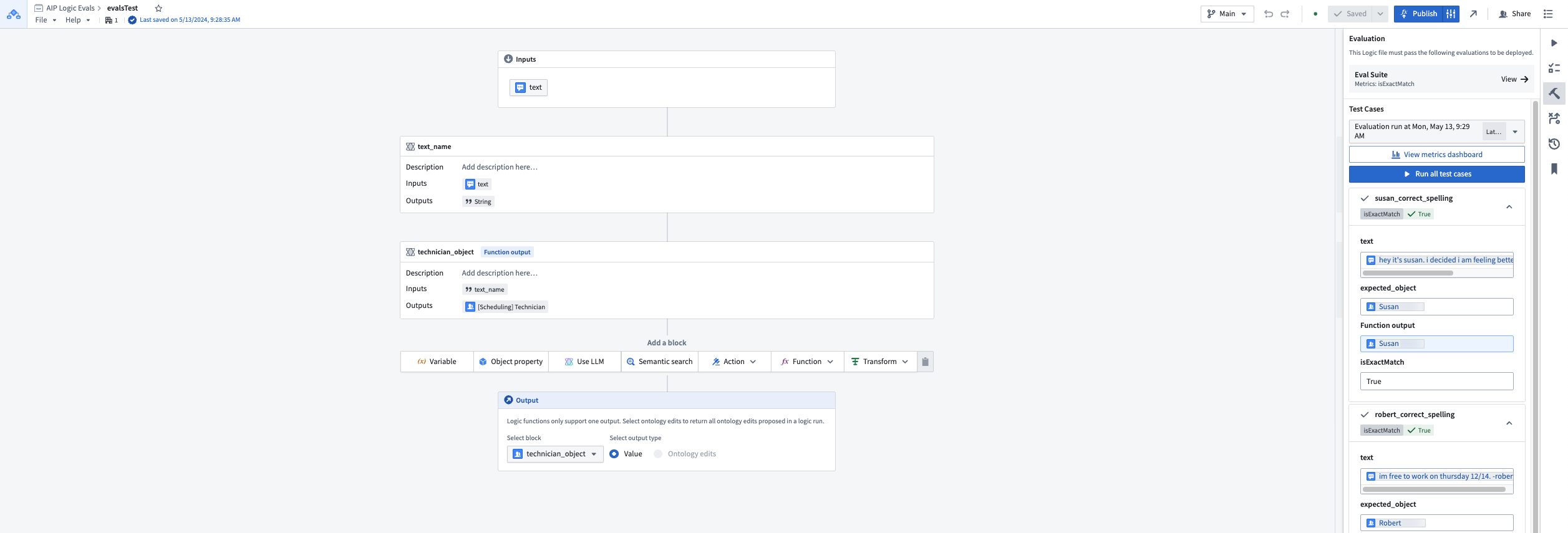Open the Run panel play icon in sidebar
This screenshot has height=533, width=1568.
point(1554,43)
